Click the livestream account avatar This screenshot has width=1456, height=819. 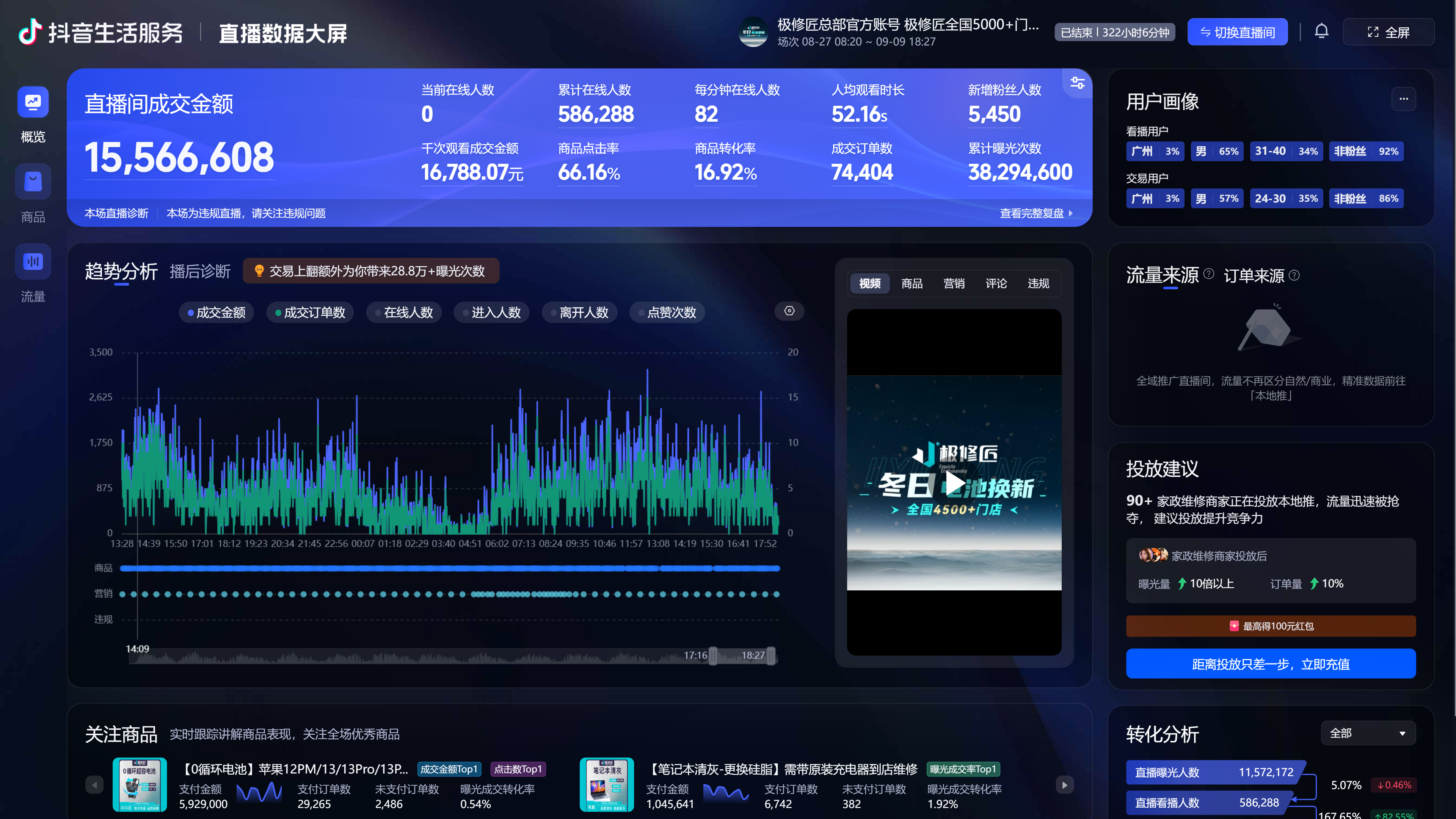pyautogui.click(x=754, y=32)
